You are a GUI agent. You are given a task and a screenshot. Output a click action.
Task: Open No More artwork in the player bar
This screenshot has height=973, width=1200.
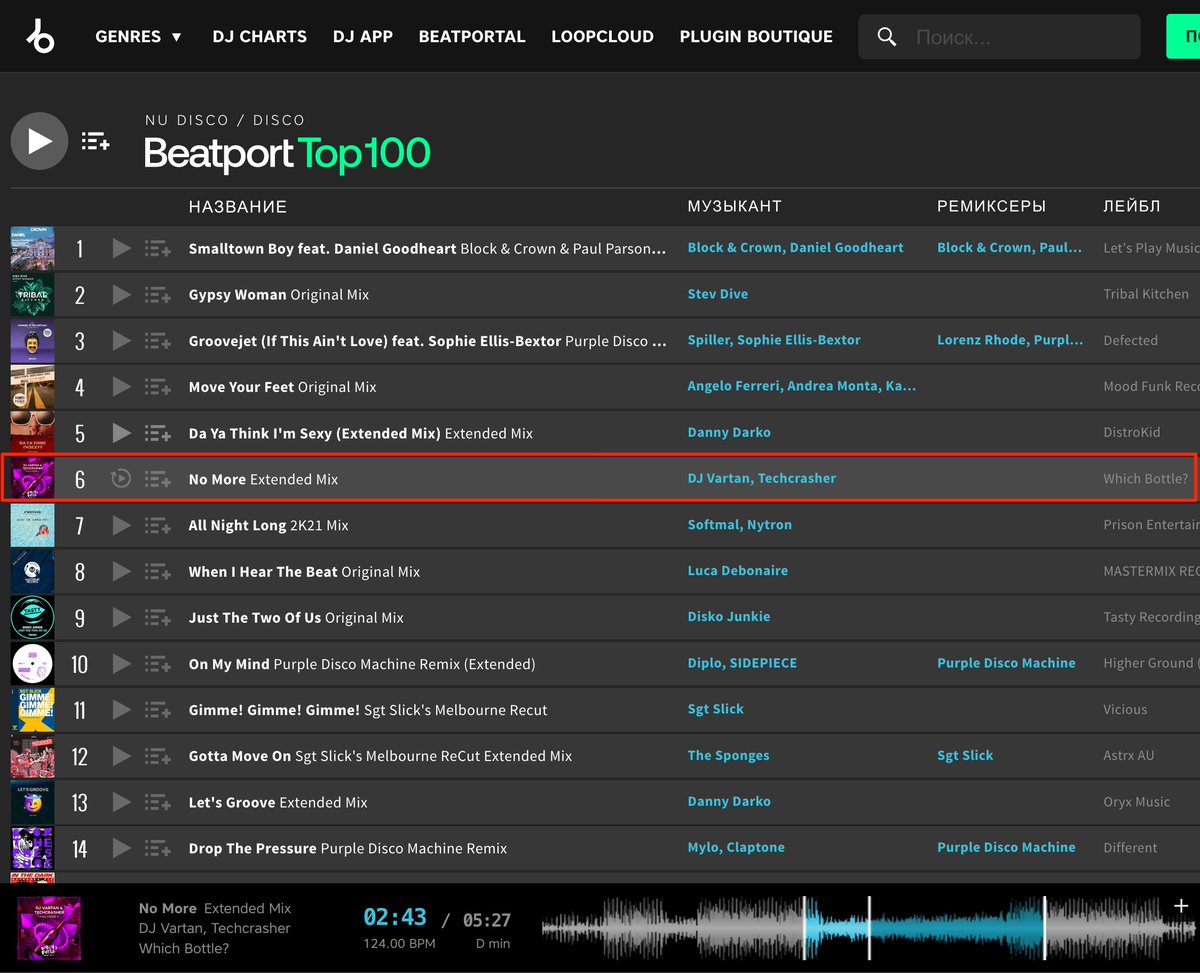pyautogui.click(x=50, y=929)
